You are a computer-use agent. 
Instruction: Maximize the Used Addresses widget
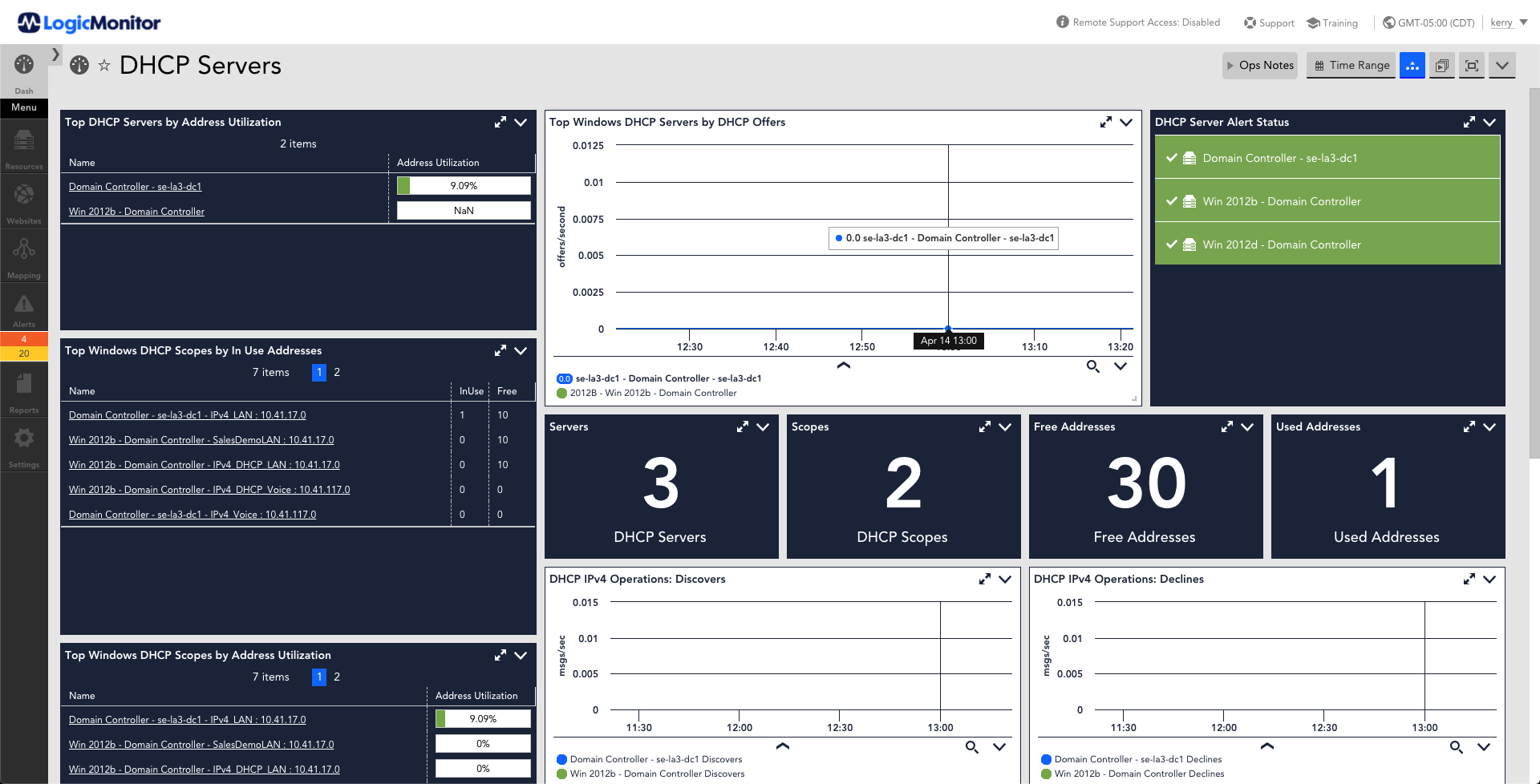pyautogui.click(x=1469, y=426)
